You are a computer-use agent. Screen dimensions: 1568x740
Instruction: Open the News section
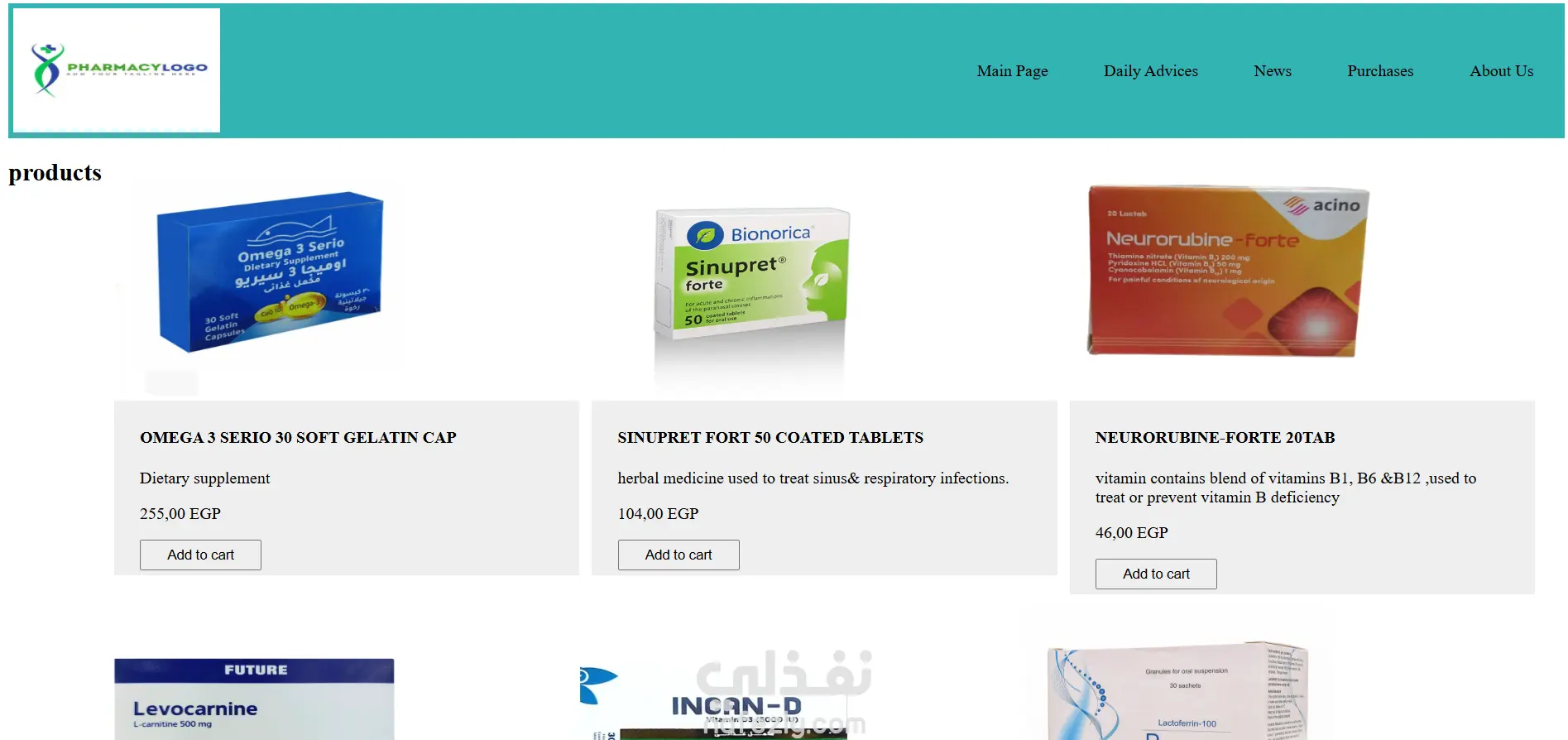[x=1272, y=71]
